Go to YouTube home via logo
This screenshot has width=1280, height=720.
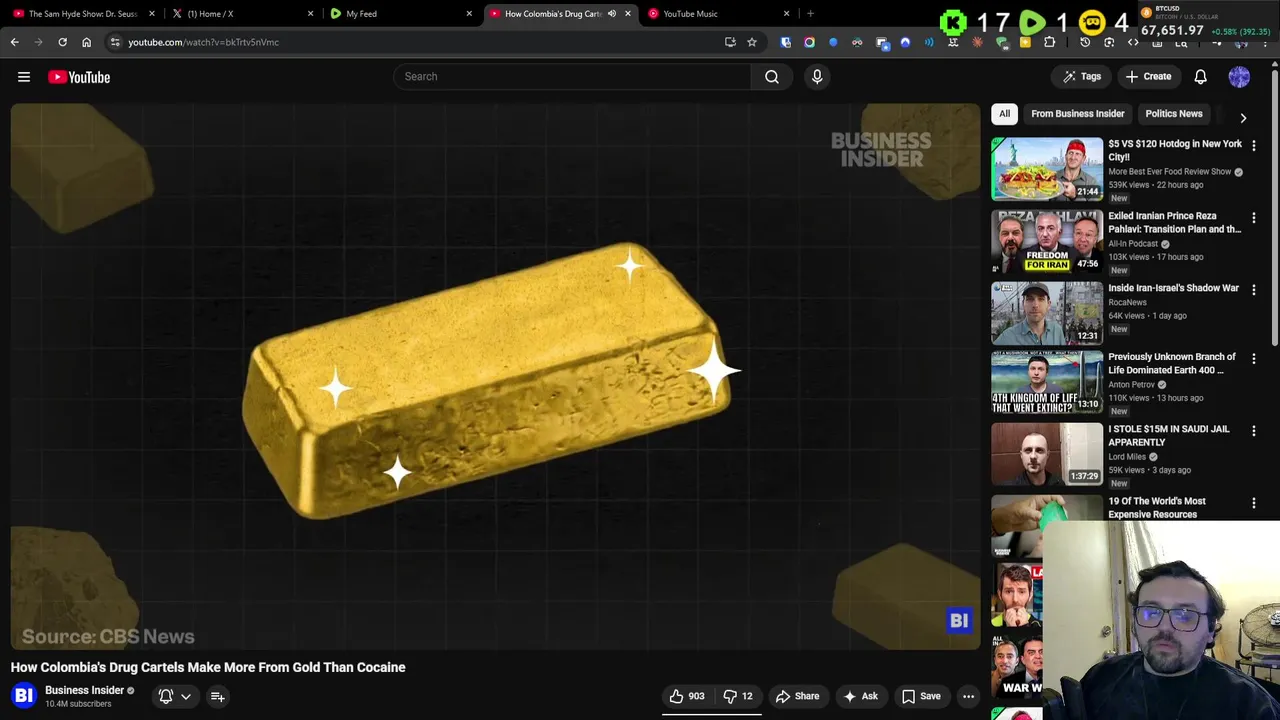tap(79, 77)
